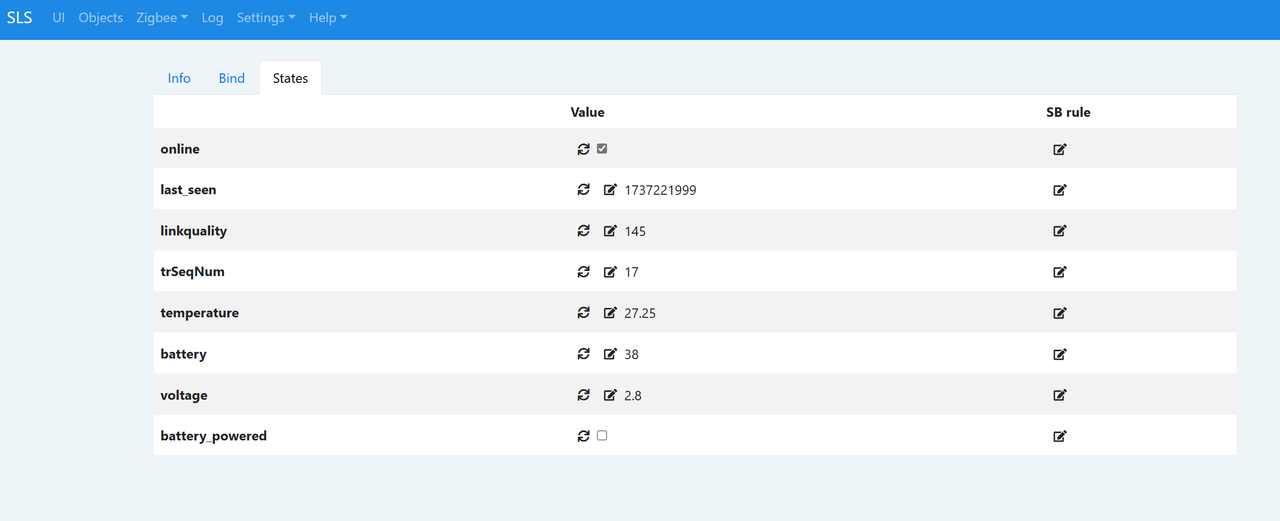The width and height of the screenshot is (1280, 521).
Task: Select the States tab
Action: point(290,78)
